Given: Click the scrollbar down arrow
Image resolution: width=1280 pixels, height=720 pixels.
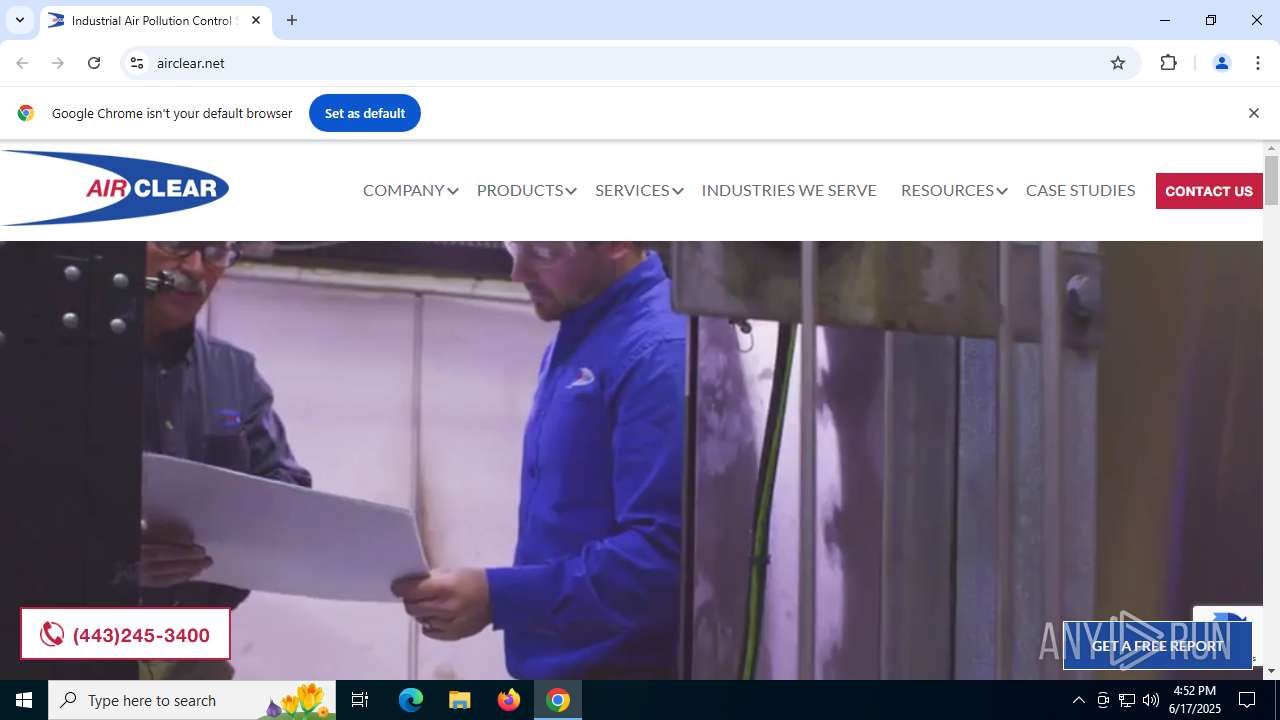Looking at the screenshot, I should [1271, 671].
